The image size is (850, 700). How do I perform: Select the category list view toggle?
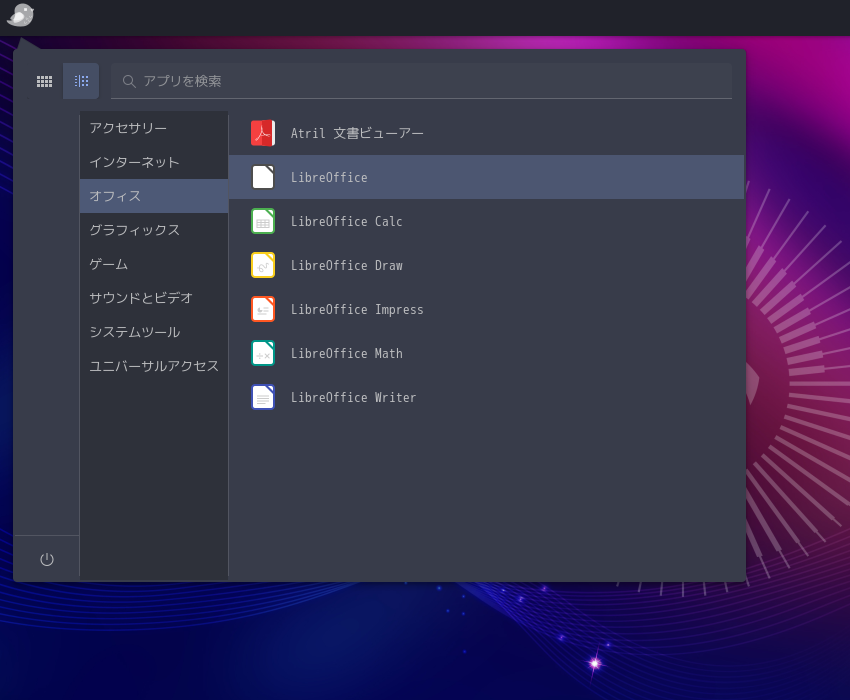click(81, 81)
